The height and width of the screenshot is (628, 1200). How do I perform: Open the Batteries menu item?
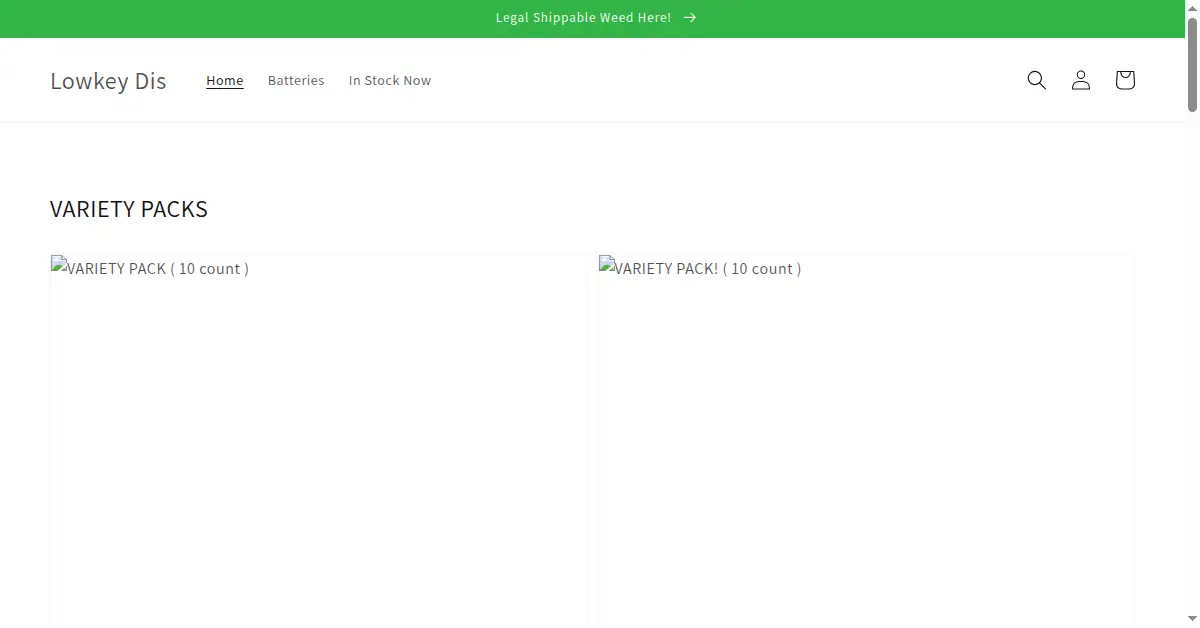296,80
